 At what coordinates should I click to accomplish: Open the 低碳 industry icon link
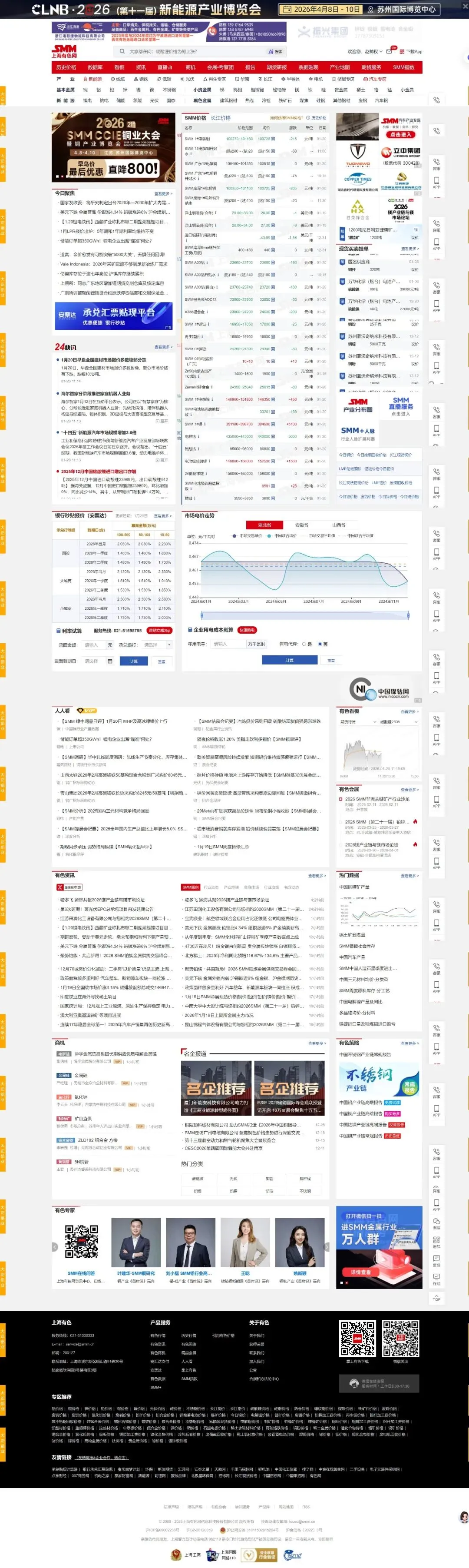point(165,79)
